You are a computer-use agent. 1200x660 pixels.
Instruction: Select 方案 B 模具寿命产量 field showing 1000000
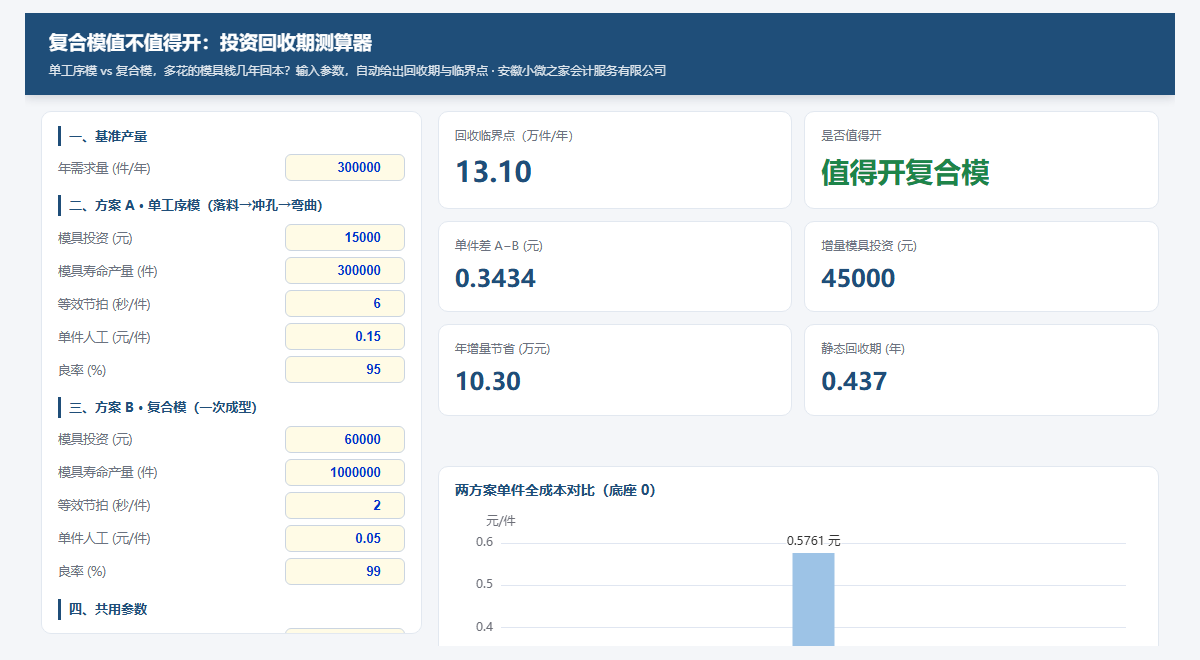pyautogui.click(x=345, y=473)
